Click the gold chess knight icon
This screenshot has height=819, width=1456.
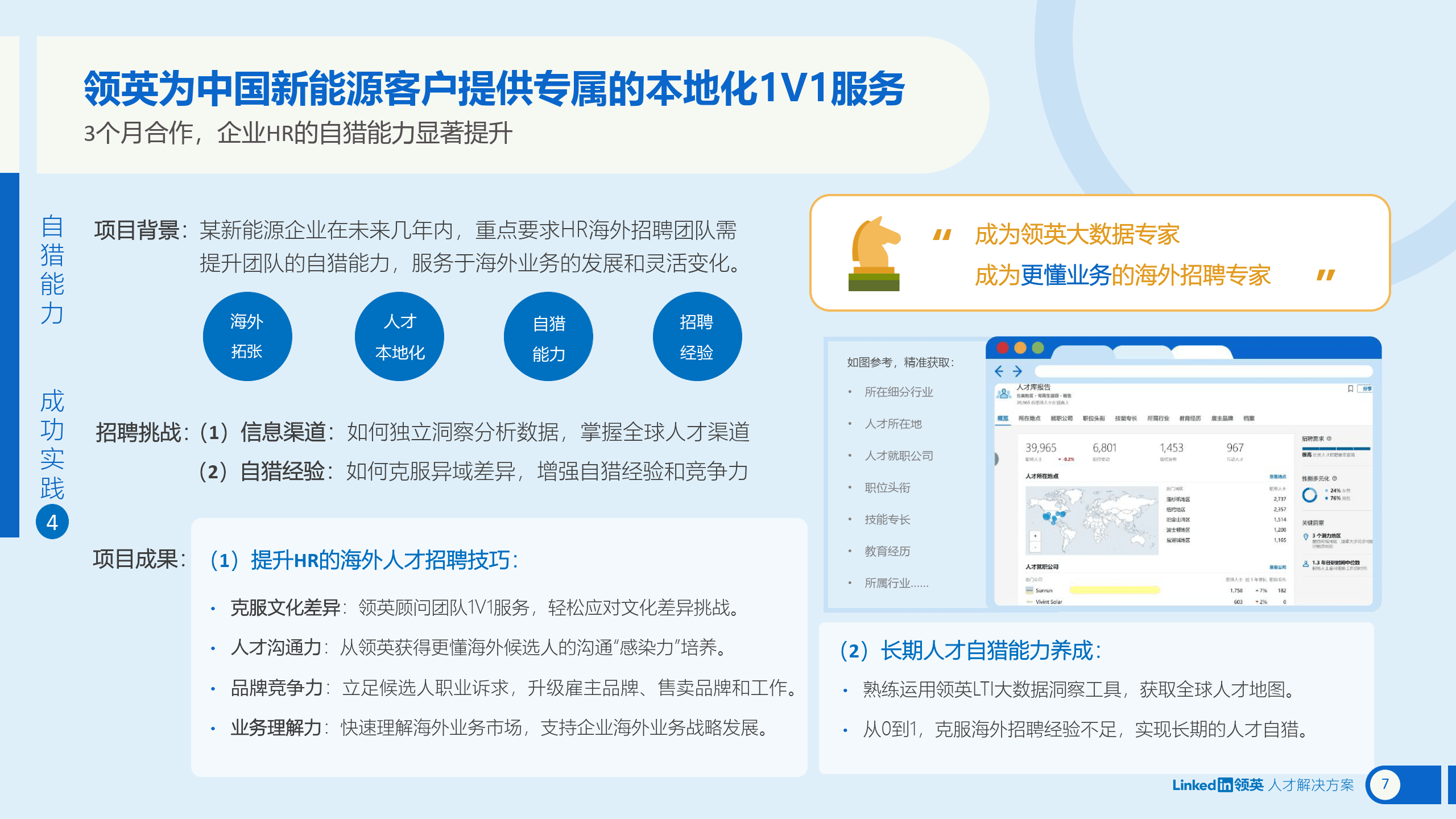point(874,254)
